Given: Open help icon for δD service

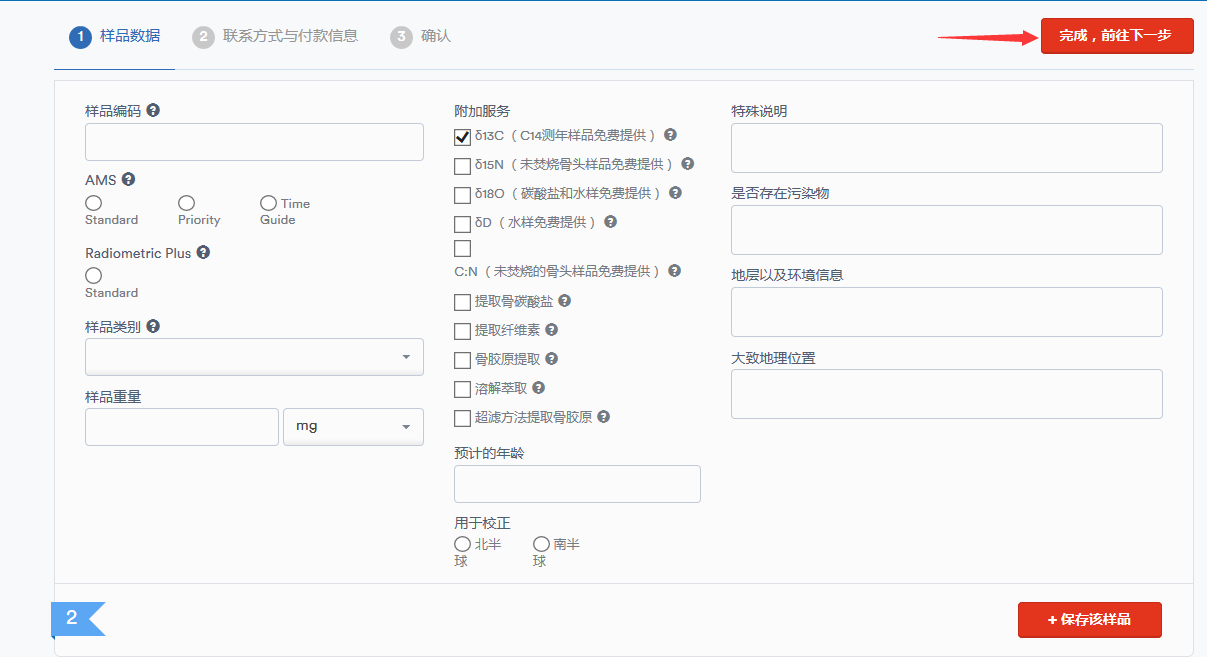Looking at the screenshot, I should [x=610, y=222].
